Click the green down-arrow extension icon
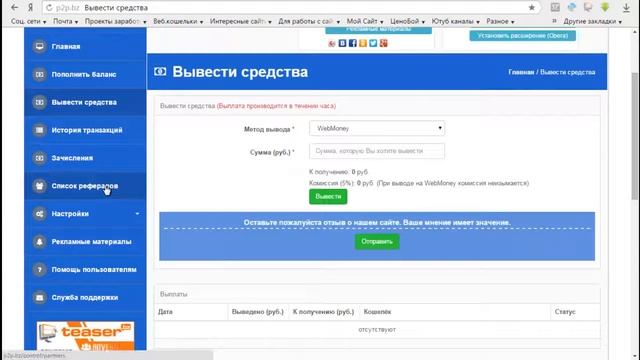 point(605,7)
